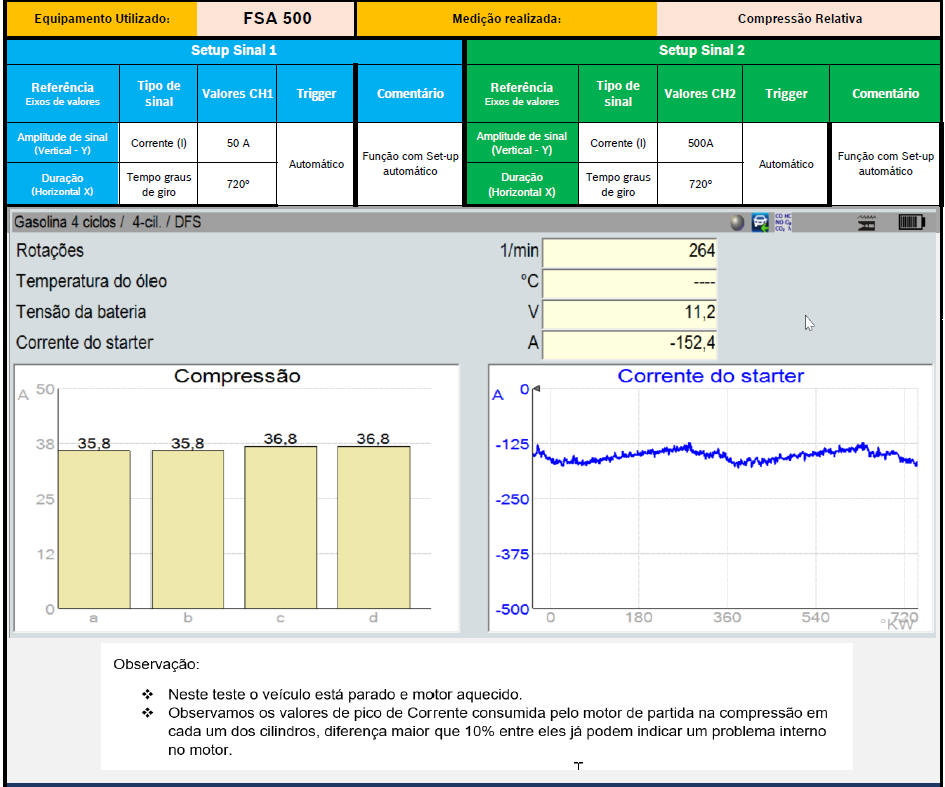Click compression bar for cylinder a
Screen dimensions: 945x787
(x=94, y=528)
